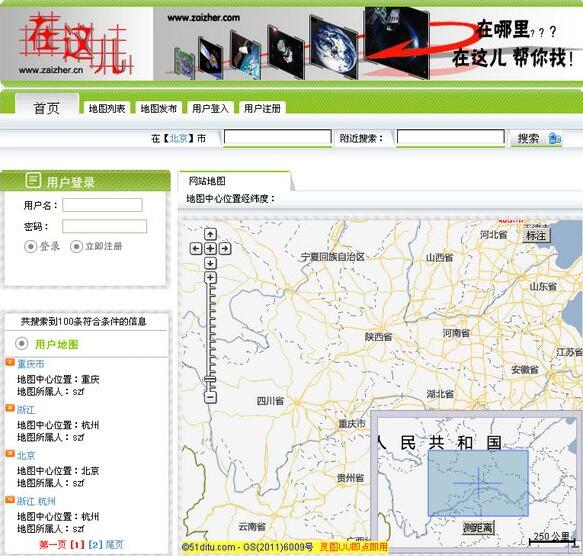Click the 密码 input field
This screenshot has height=556, width=583.
(x=104, y=226)
